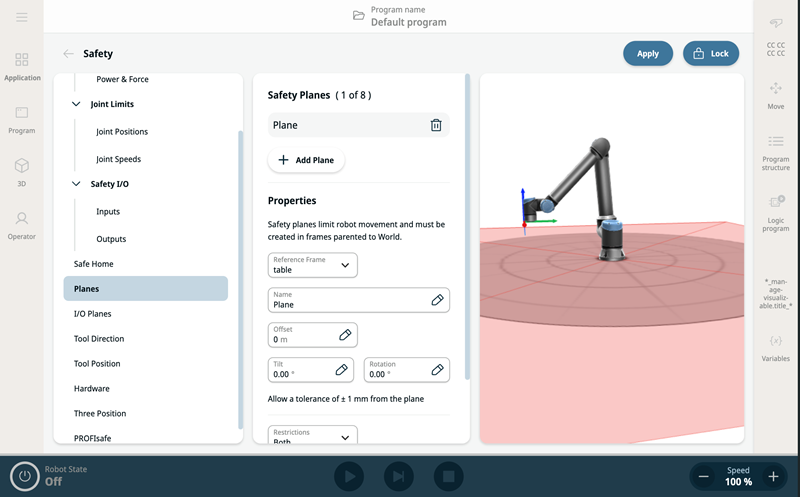This screenshot has width=800, height=497.
Task: Open Safety I/O Inputs
Action: tap(108, 211)
